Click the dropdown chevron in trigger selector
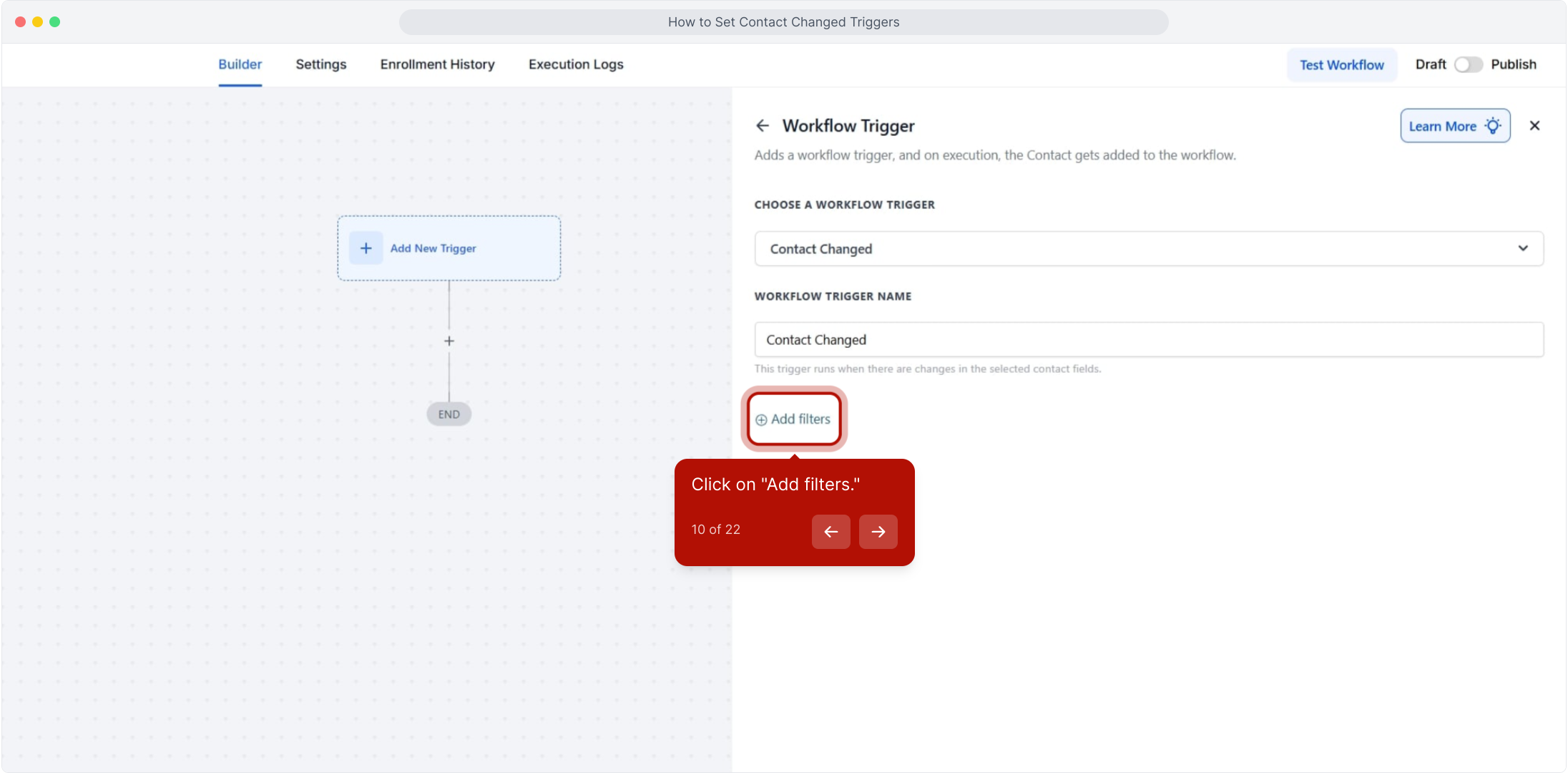Image resolution: width=1568 pixels, height=773 pixels. 1523,248
